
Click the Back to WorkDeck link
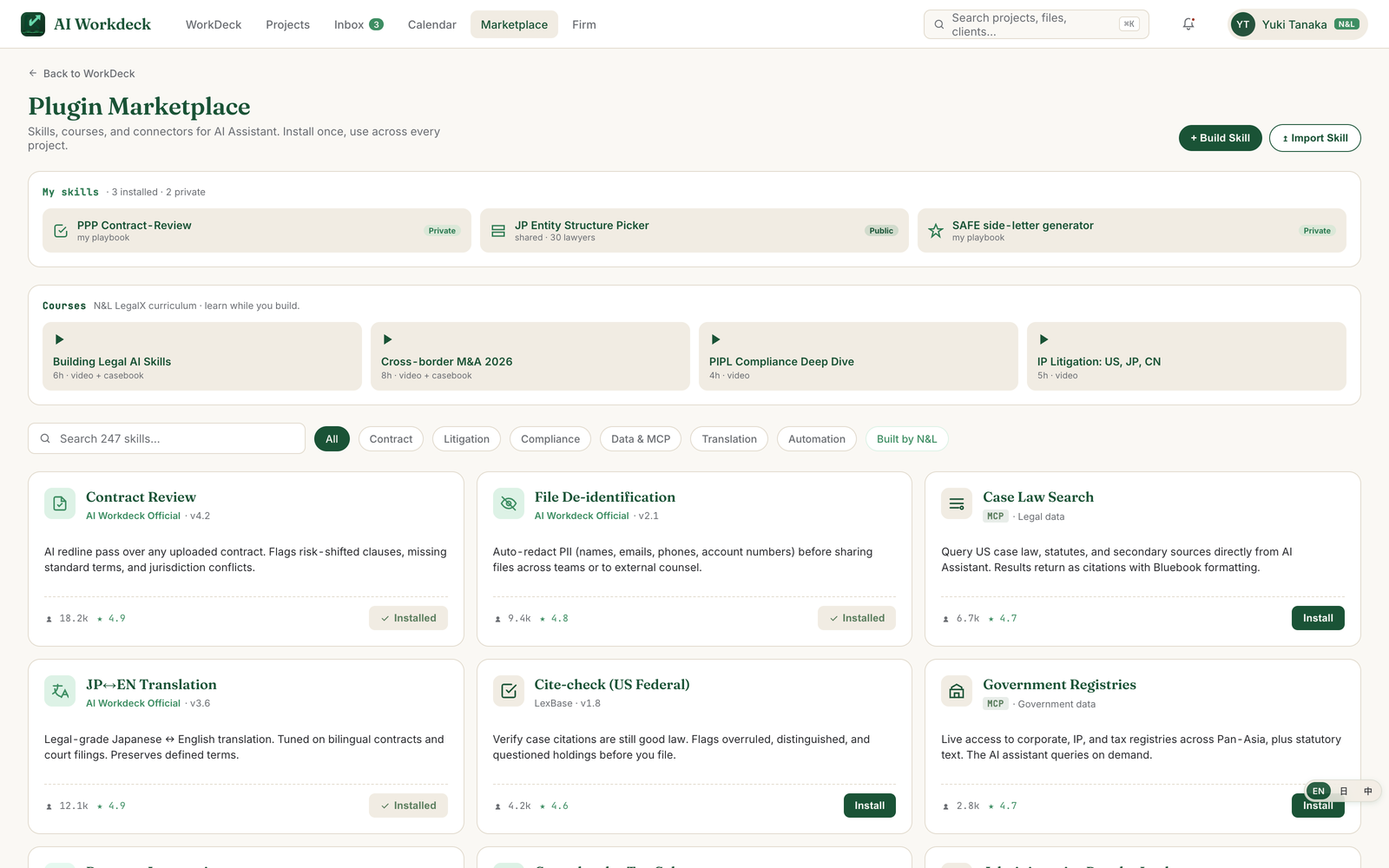coord(82,74)
